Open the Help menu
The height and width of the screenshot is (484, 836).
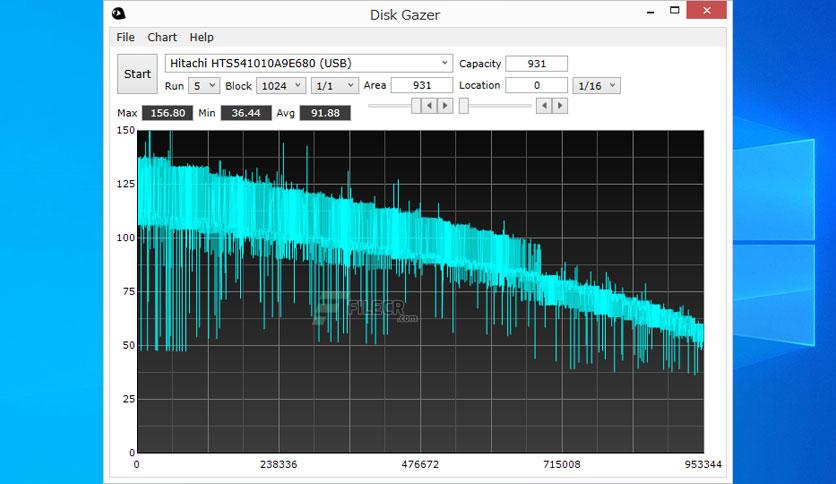point(202,37)
